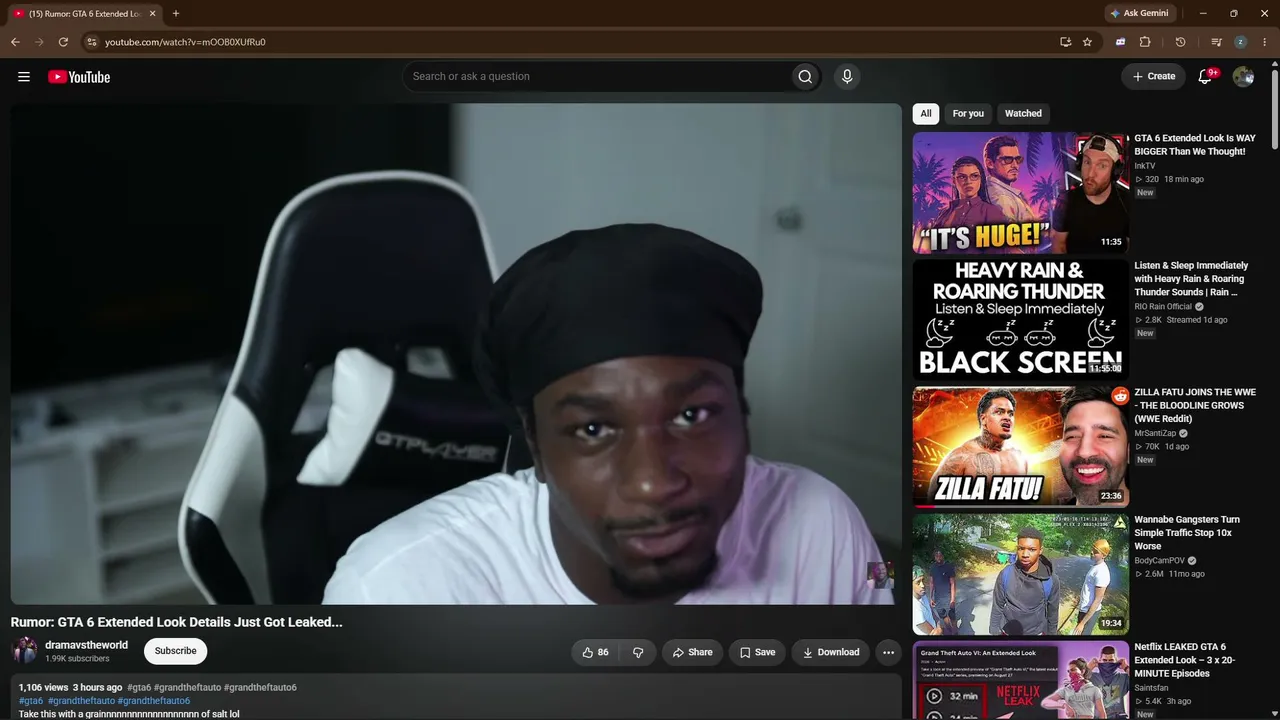Screen dimensions: 1280x720
Task: Bookmark this page with the star icon
Action: pos(1087,42)
